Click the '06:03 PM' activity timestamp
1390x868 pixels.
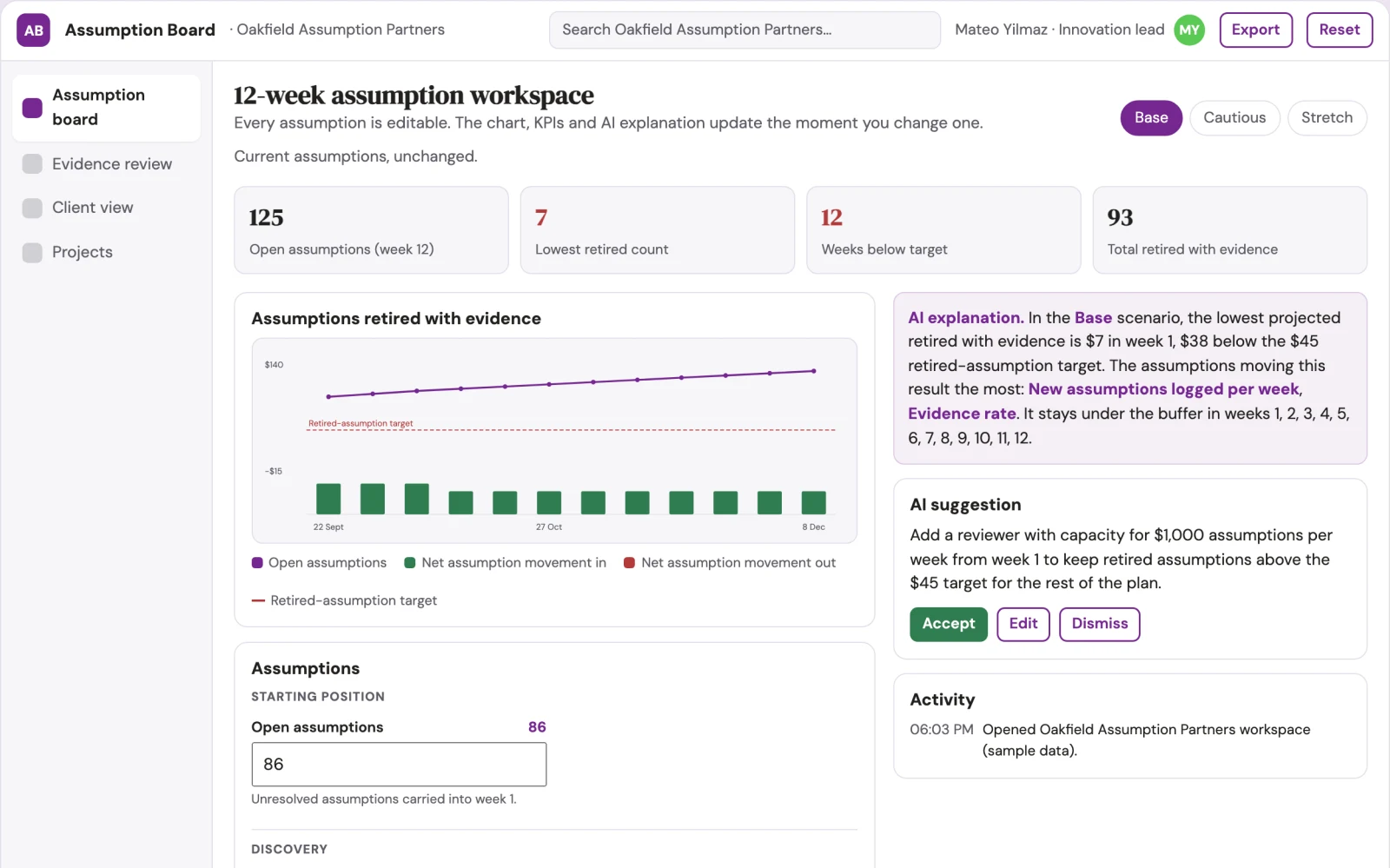942,730
